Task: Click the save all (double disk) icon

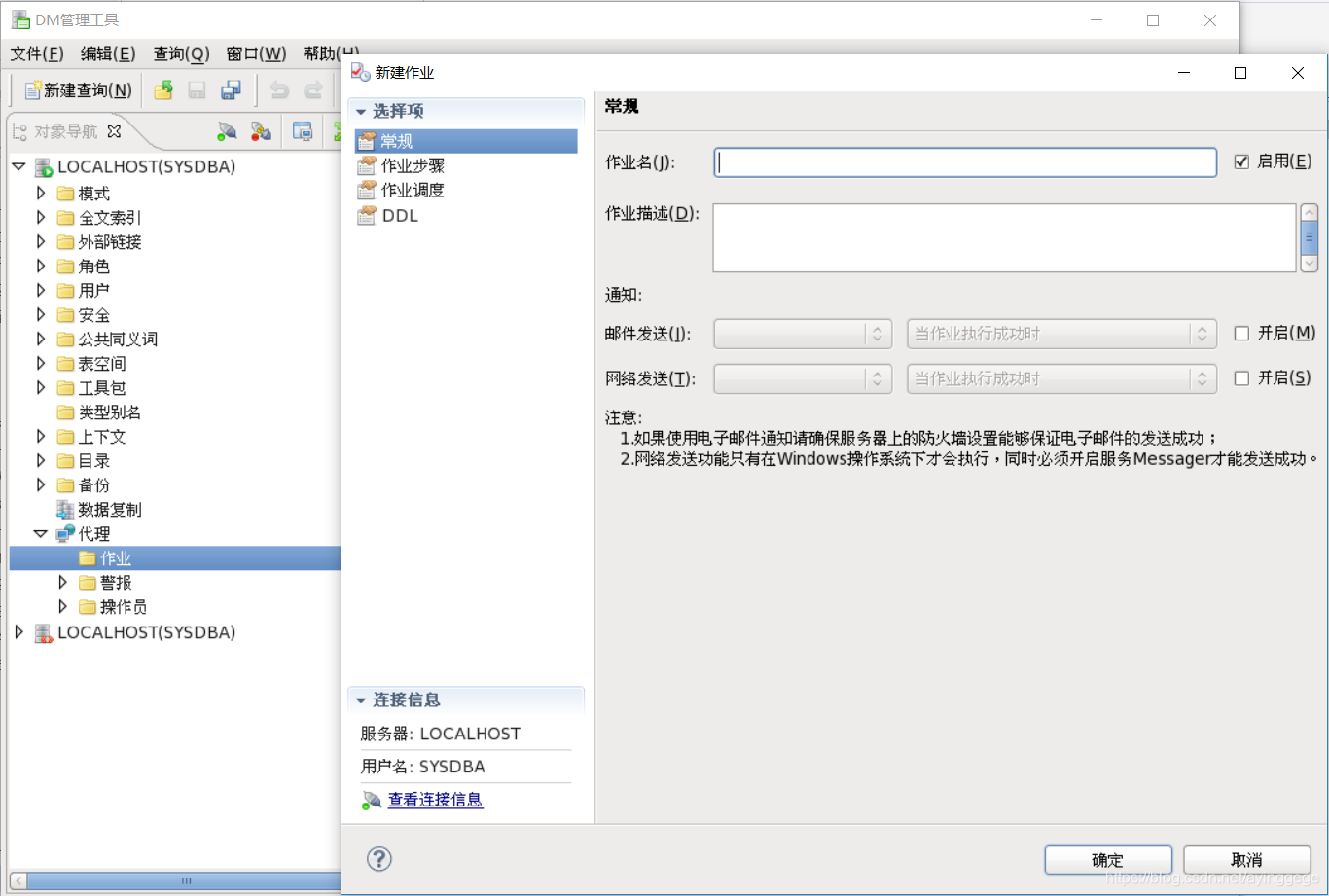Action: point(231,90)
